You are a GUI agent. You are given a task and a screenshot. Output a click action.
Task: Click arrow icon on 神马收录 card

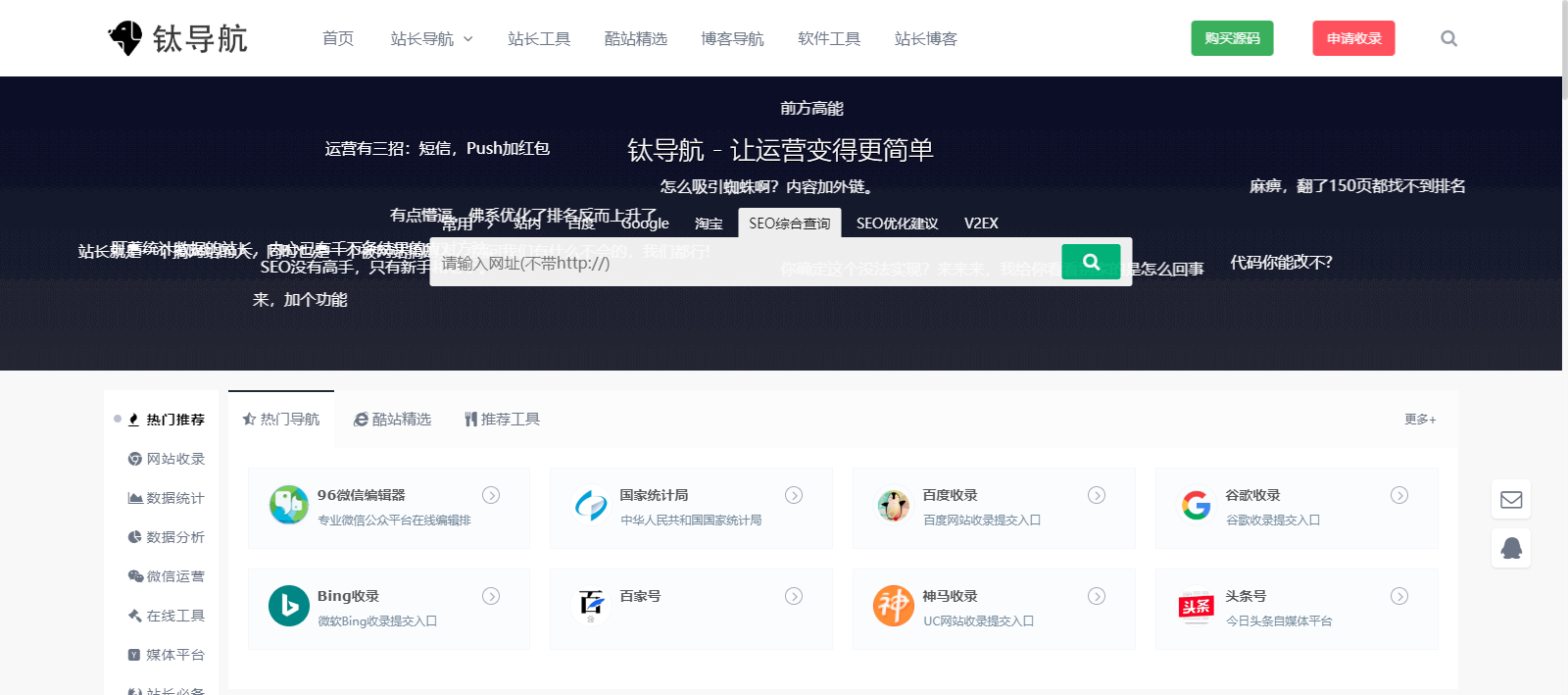pos(1097,596)
